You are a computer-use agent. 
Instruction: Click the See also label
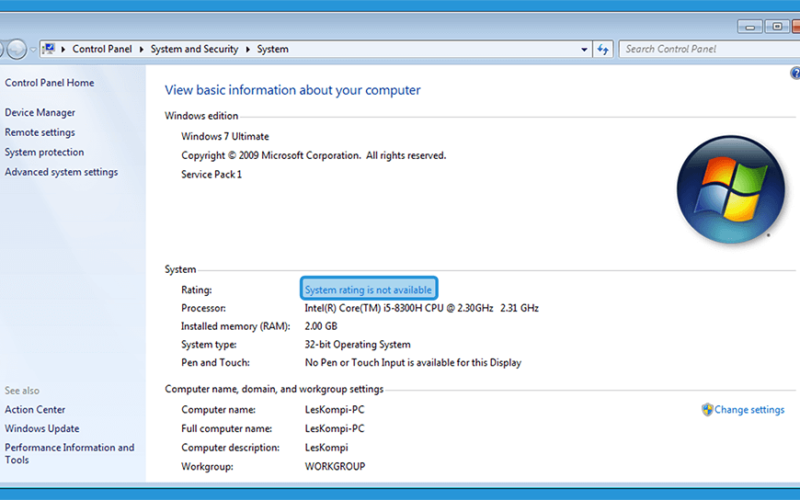click(22, 391)
